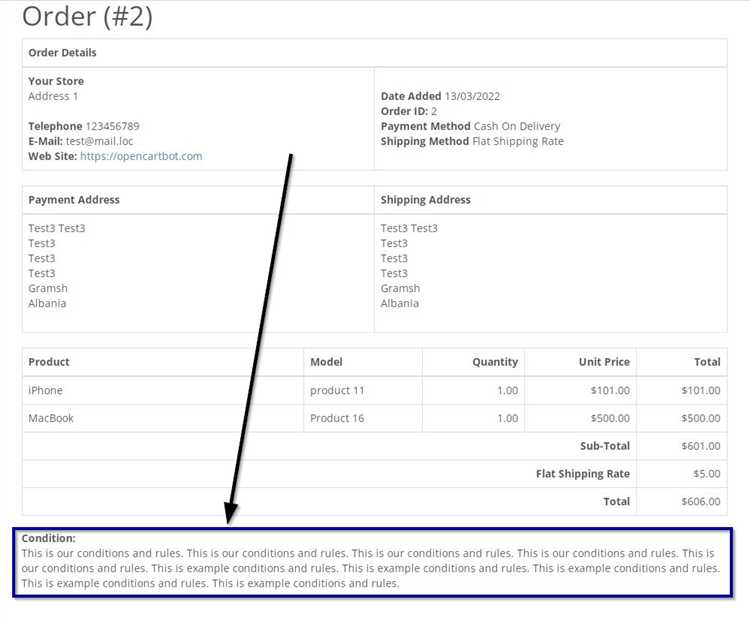750x620 pixels.
Task: Select the MacBook row total $500.00
Action: pyautogui.click(x=701, y=418)
